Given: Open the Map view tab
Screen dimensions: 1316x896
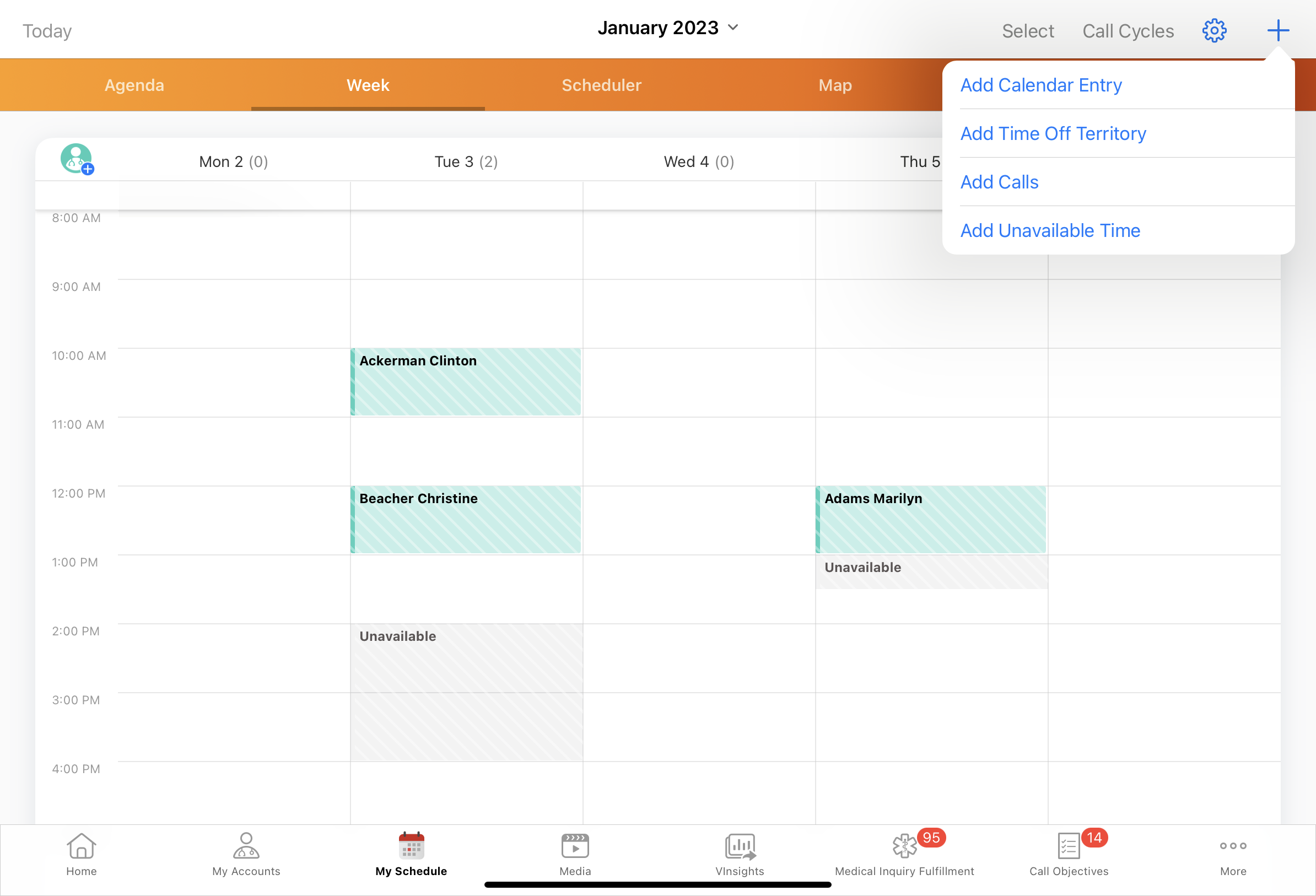Looking at the screenshot, I should (x=835, y=85).
